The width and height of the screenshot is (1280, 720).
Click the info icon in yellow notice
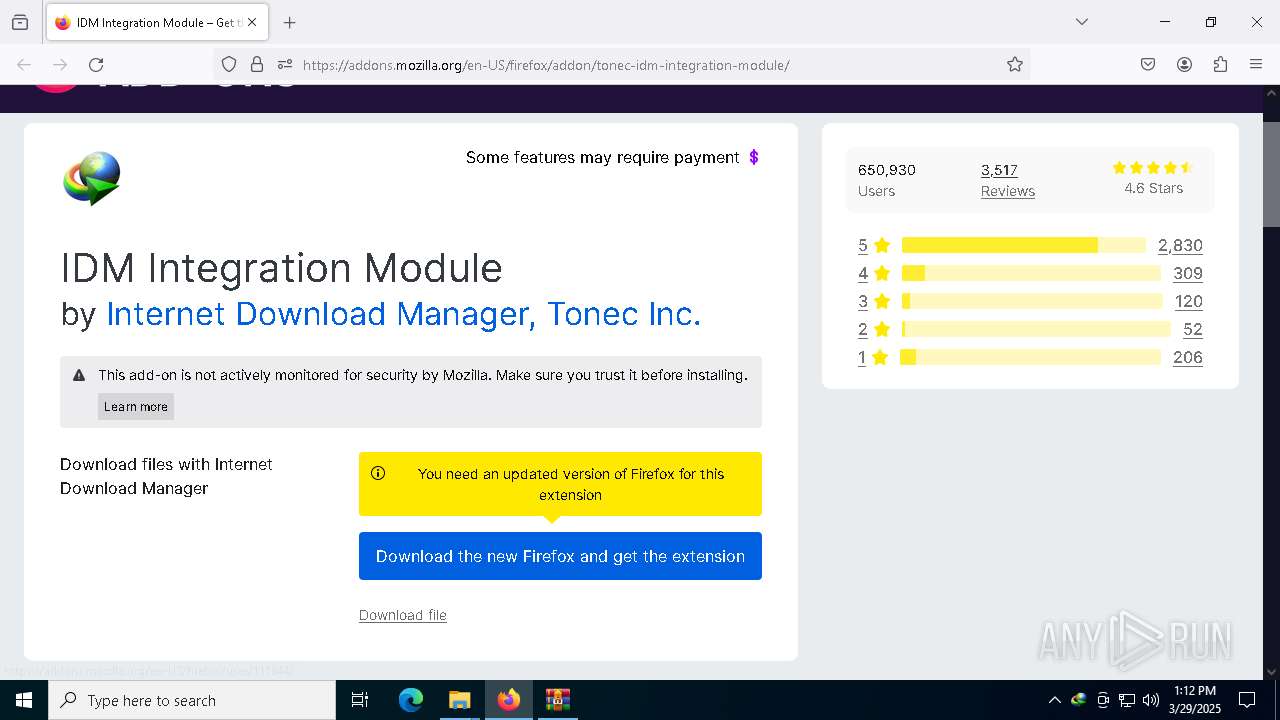[378, 473]
